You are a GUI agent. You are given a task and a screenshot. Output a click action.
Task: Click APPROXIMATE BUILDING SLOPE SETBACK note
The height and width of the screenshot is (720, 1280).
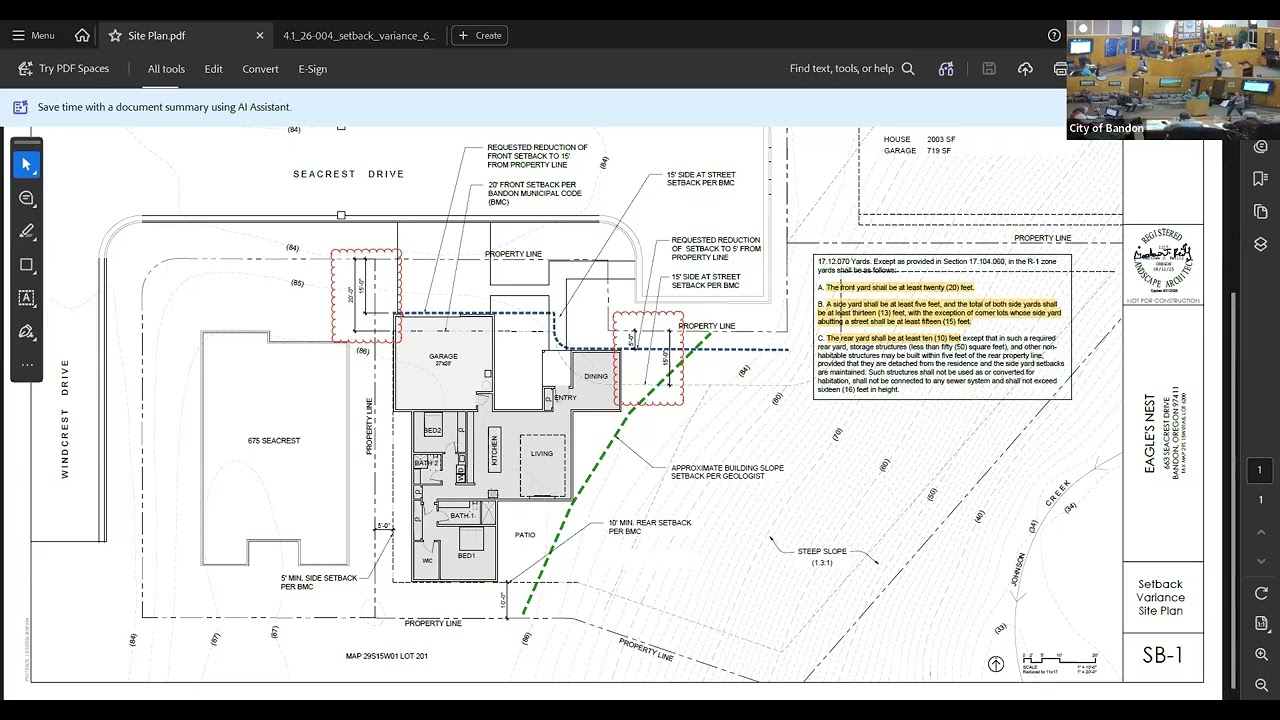[x=727, y=472]
